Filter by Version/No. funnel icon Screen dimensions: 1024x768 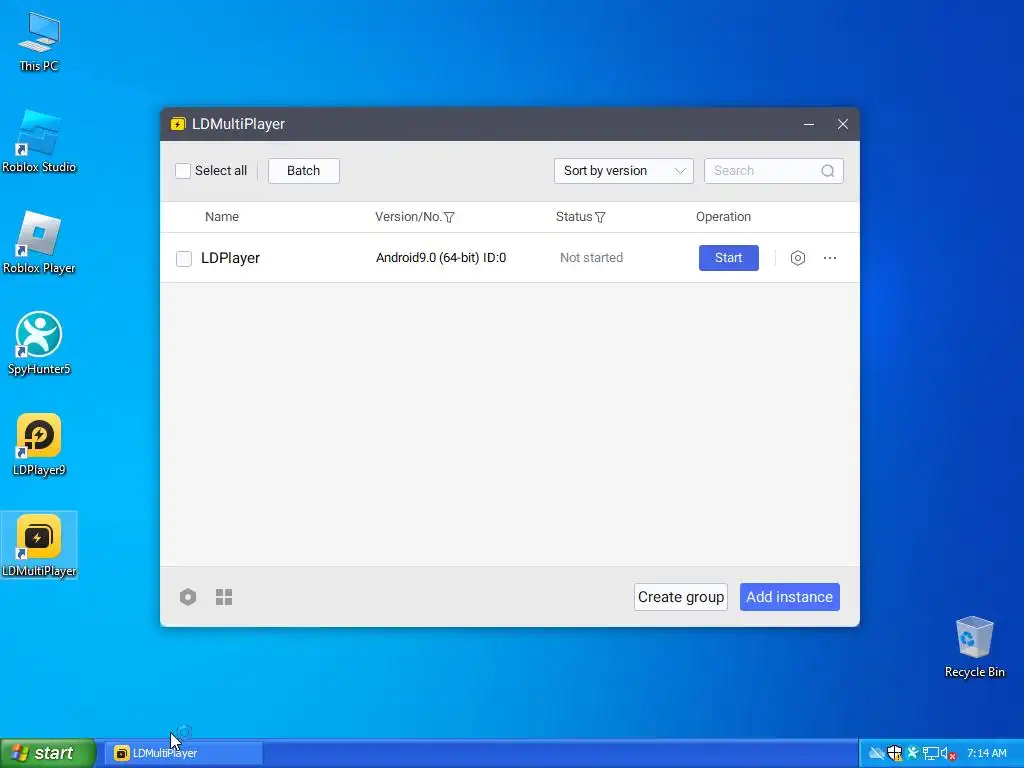click(449, 217)
